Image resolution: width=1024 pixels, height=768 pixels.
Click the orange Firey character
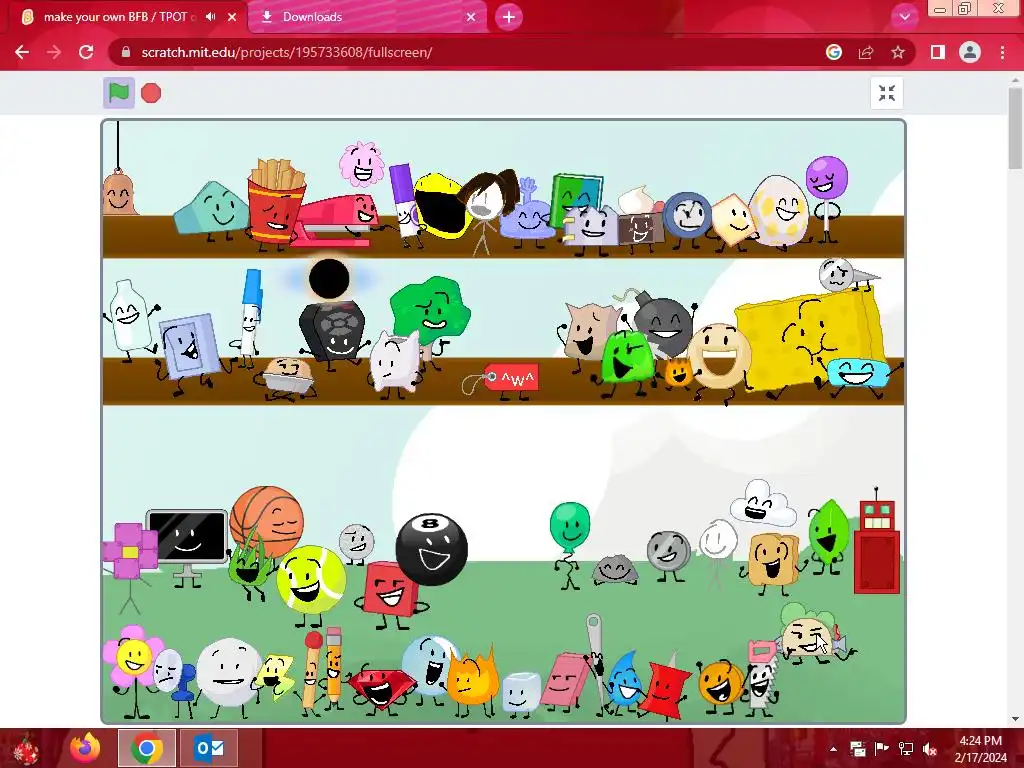tap(473, 679)
